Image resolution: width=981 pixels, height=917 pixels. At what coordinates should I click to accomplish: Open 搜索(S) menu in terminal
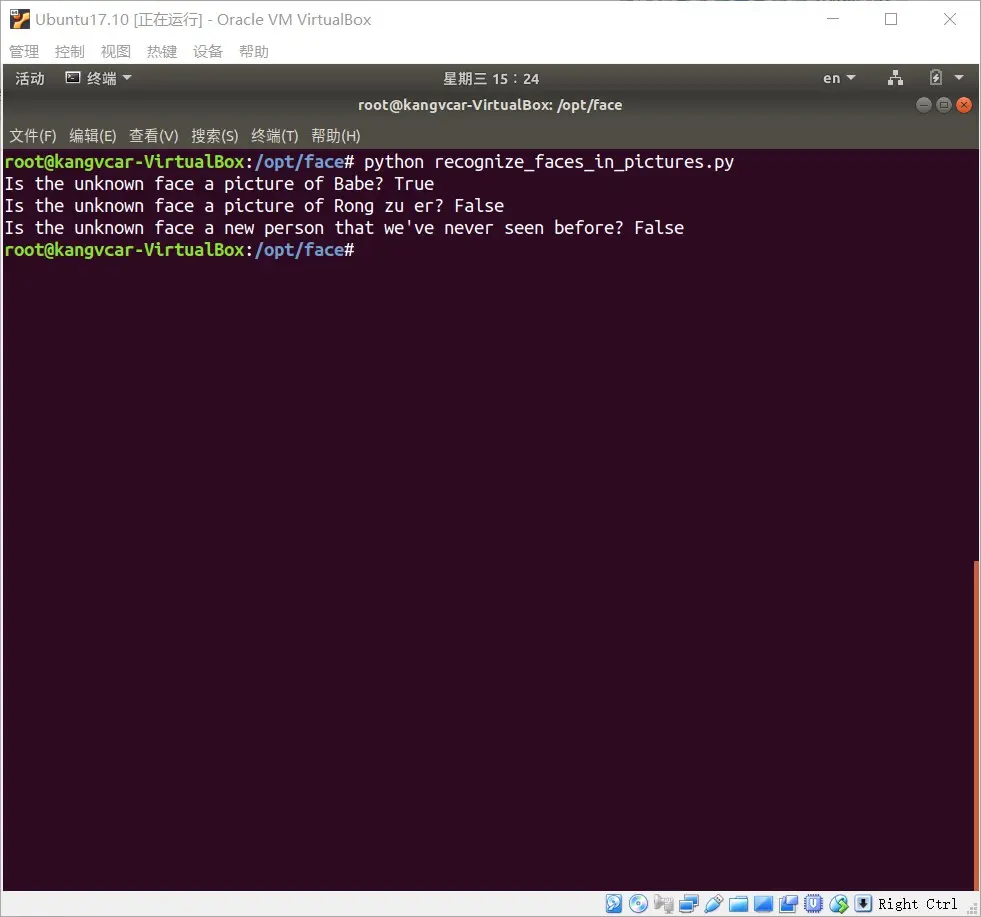coord(215,136)
